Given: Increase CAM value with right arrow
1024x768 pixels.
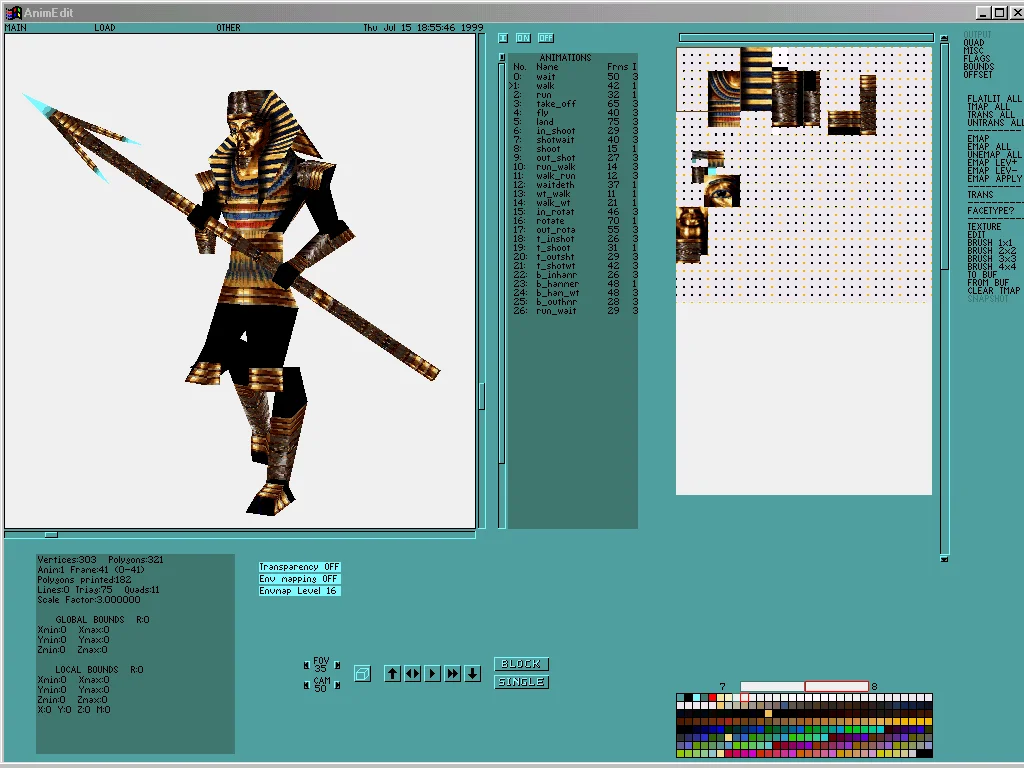Looking at the screenshot, I should (337, 685).
